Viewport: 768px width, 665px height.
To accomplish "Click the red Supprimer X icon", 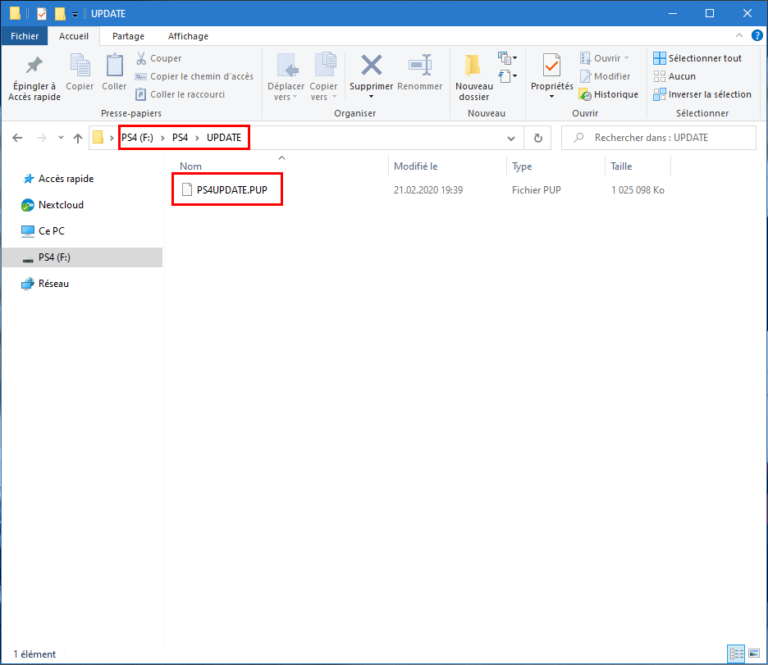I will pyautogui.click(x=371, y=66).
